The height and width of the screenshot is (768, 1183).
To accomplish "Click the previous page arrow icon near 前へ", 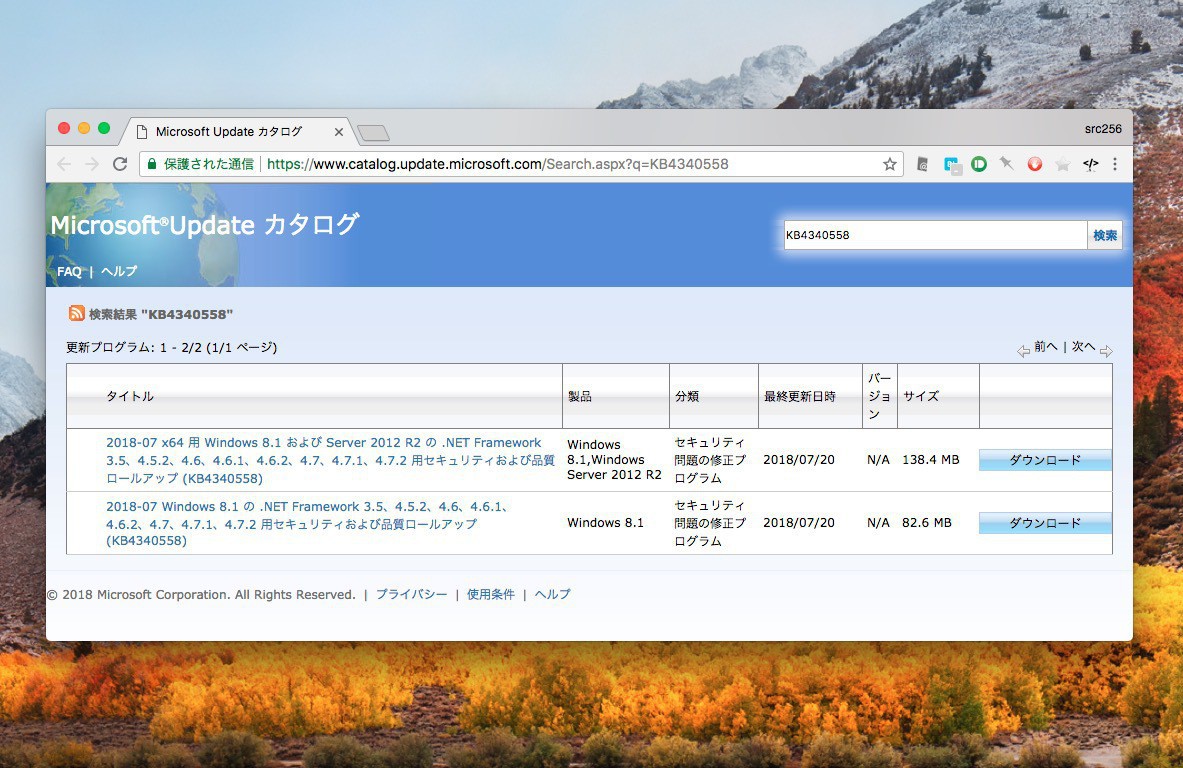I will pos(1024,352).
